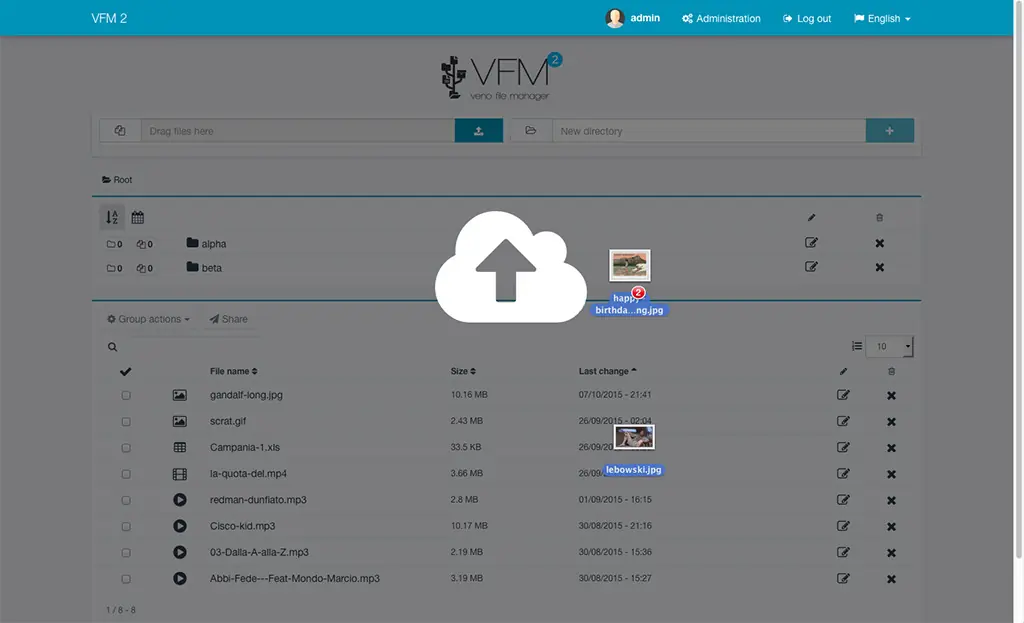
Task: Open the Administration menu item
Action: [x=721, y=19]
